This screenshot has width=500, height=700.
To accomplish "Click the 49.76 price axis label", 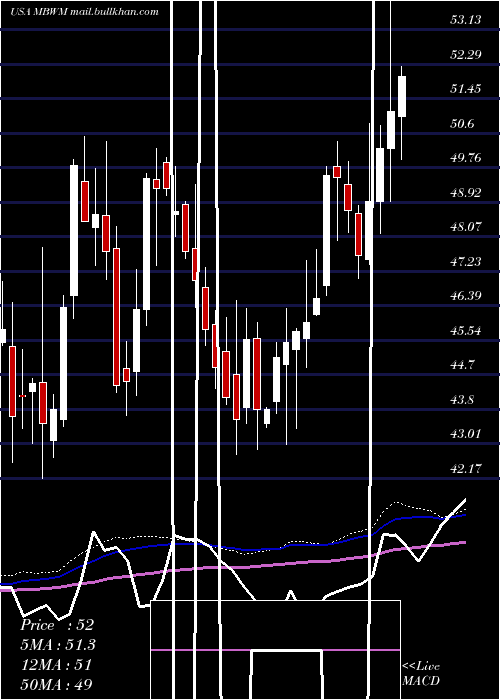I will [466, 158].
